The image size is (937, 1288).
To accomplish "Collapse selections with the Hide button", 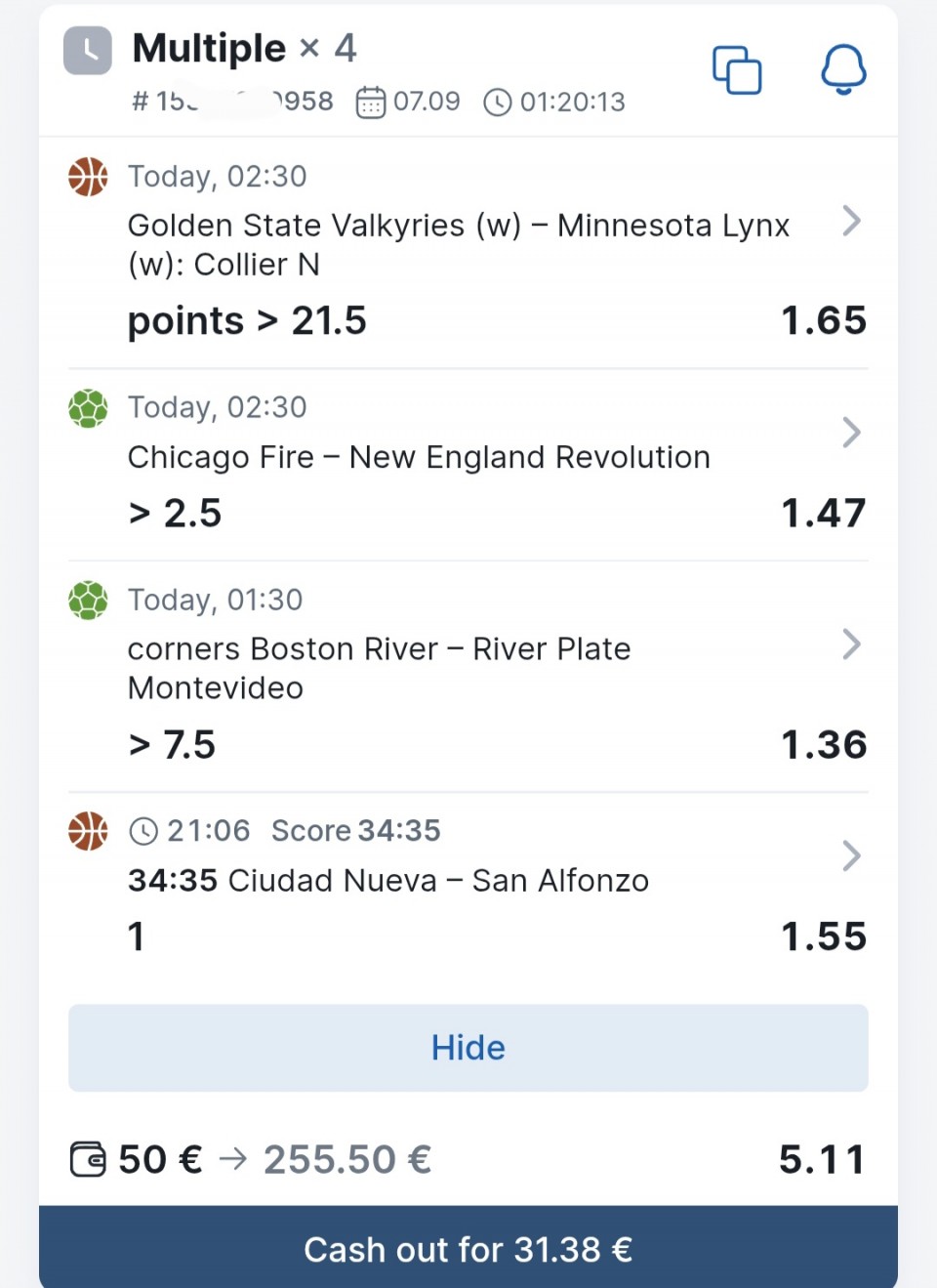I will (468, 1048).
